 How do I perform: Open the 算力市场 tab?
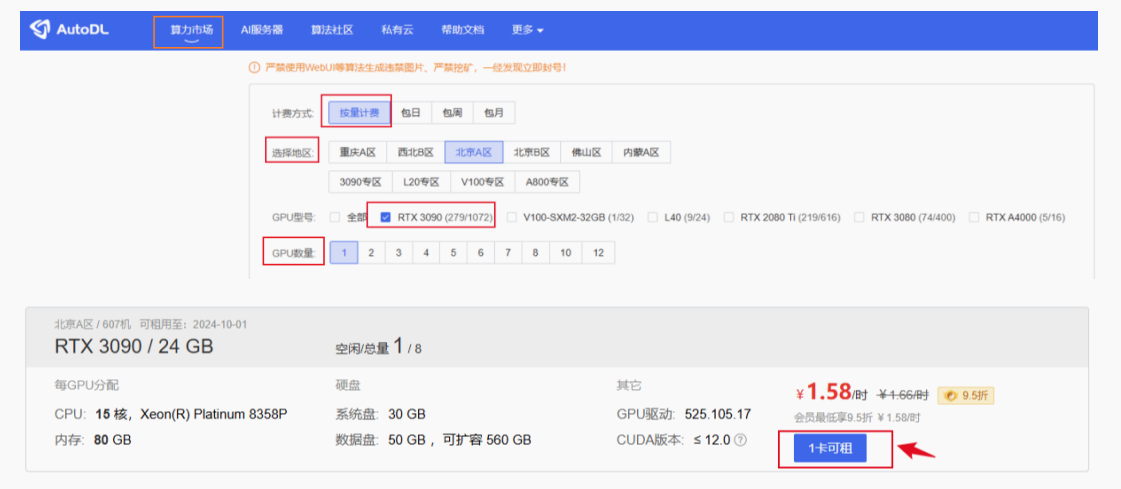pos(191,30)
